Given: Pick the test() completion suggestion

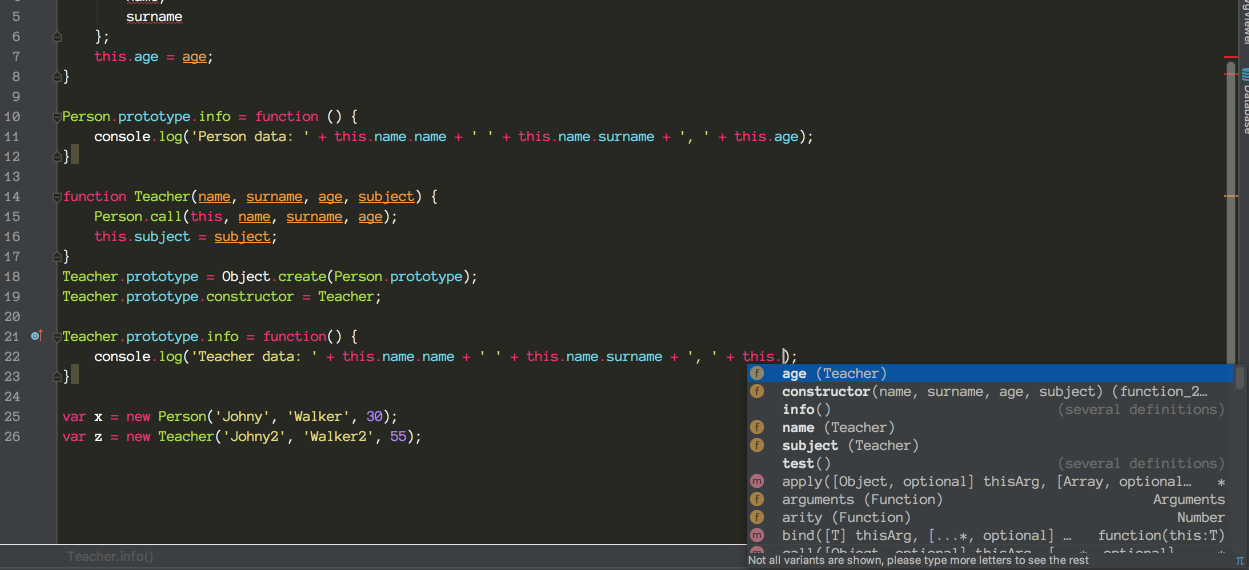Looking at the screenshot, I should click(990, 463).
